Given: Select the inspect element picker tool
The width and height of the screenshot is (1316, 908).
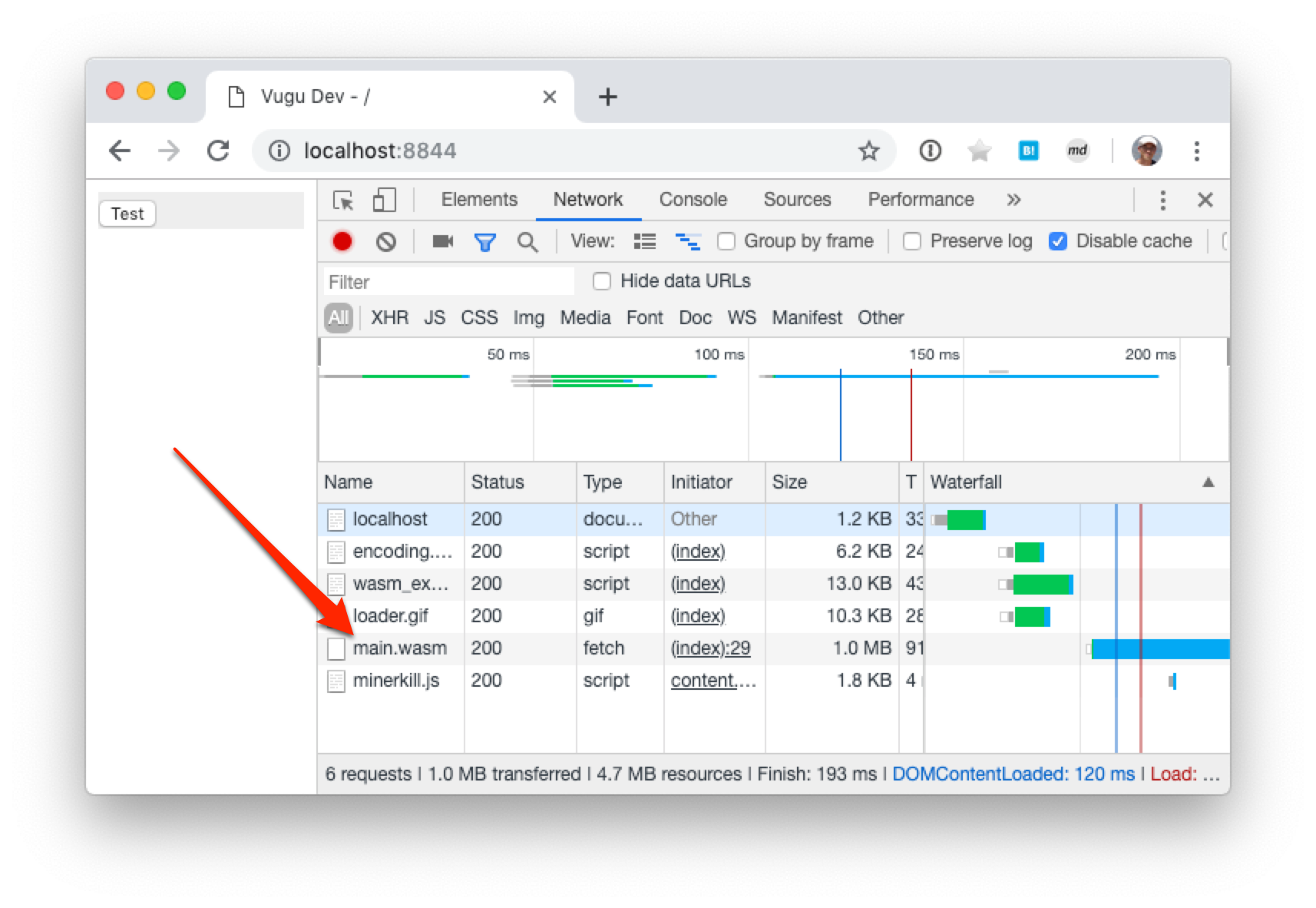Looking at the screenshot, I should tap(343, 200).
